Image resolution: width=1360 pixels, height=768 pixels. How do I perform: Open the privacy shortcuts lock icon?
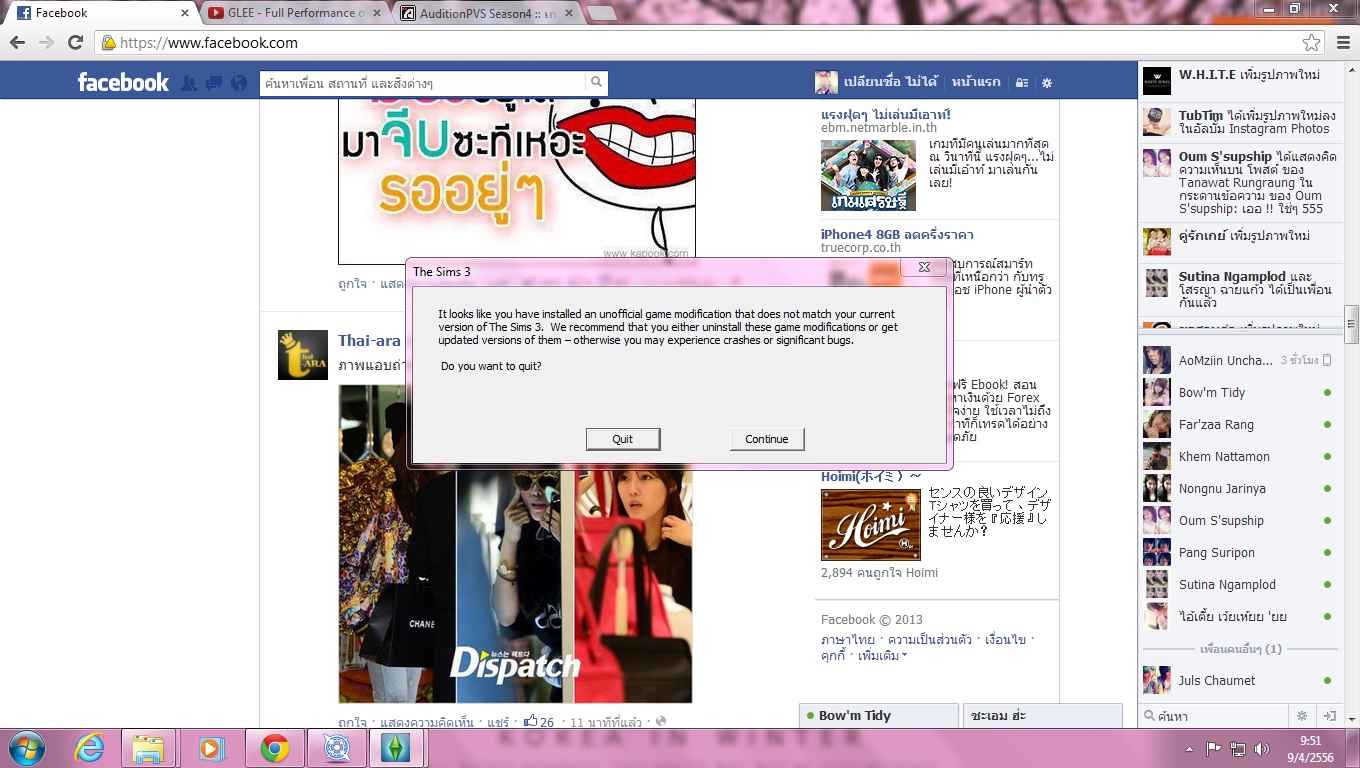[1021, 83]
